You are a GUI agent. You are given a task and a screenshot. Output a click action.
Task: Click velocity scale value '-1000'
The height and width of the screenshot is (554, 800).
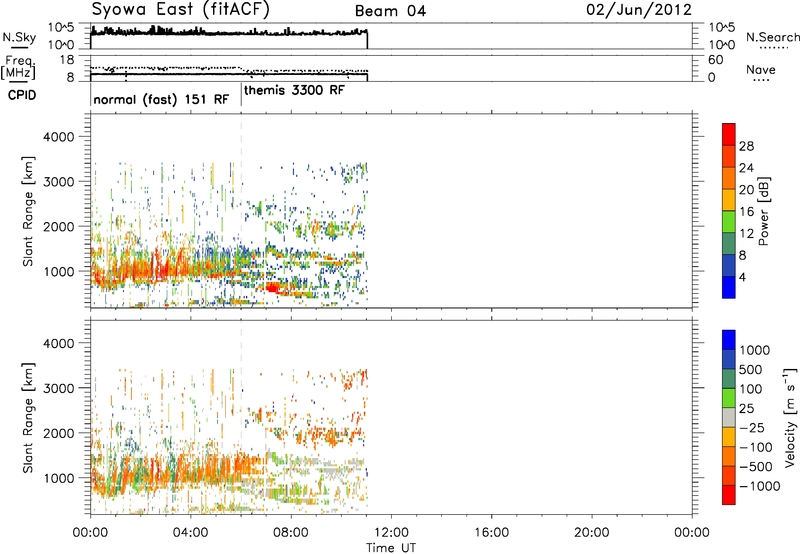759,486
